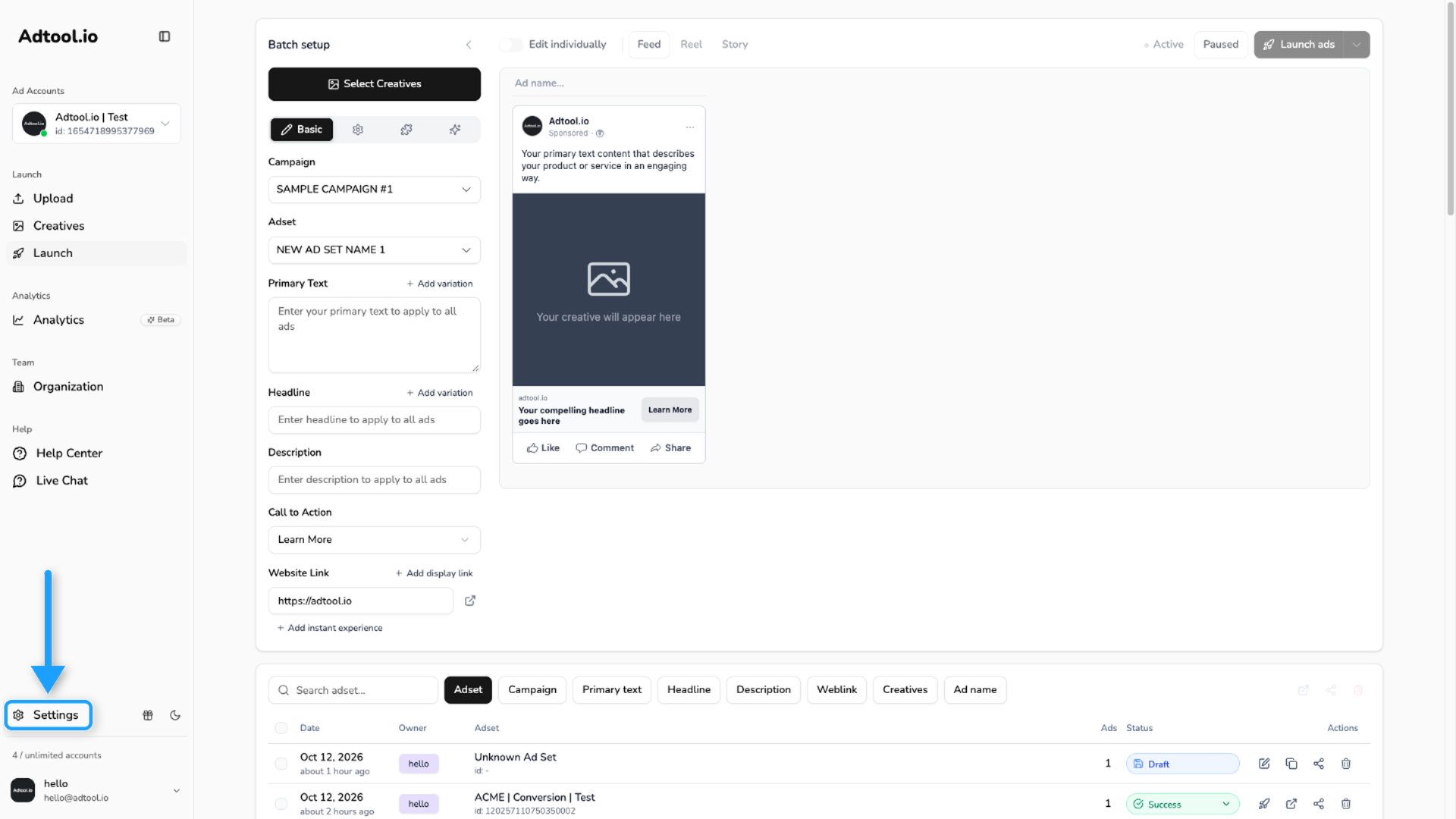The height and width of the screenshot is (819, 1456).
Task: Click the three-dot menu on ad preview
Action: [689, 127]
